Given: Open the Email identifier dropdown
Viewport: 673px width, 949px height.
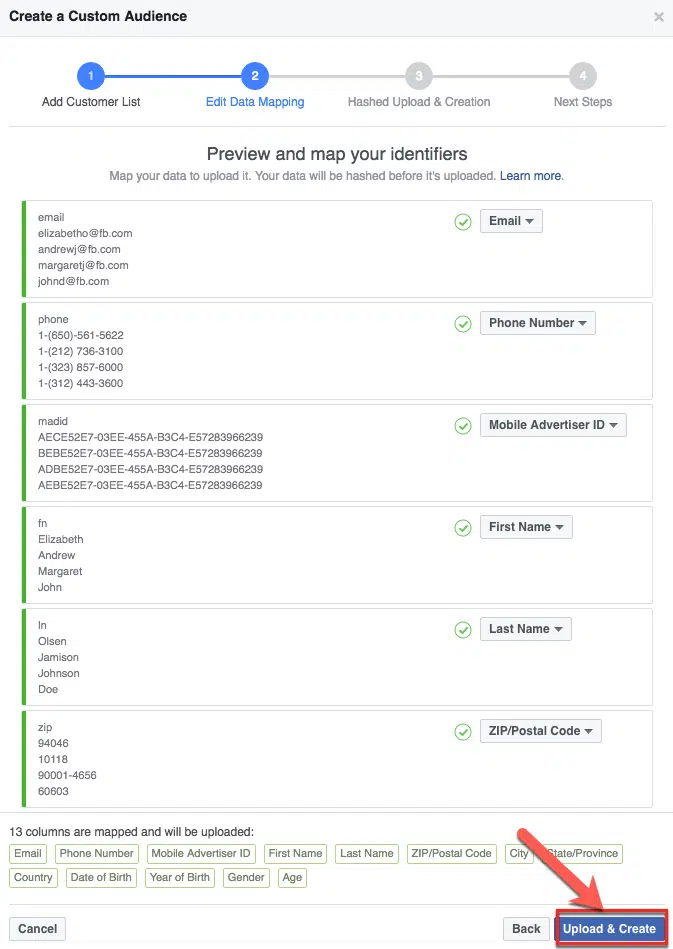Looking at the screenshot, I should point(511,221).
